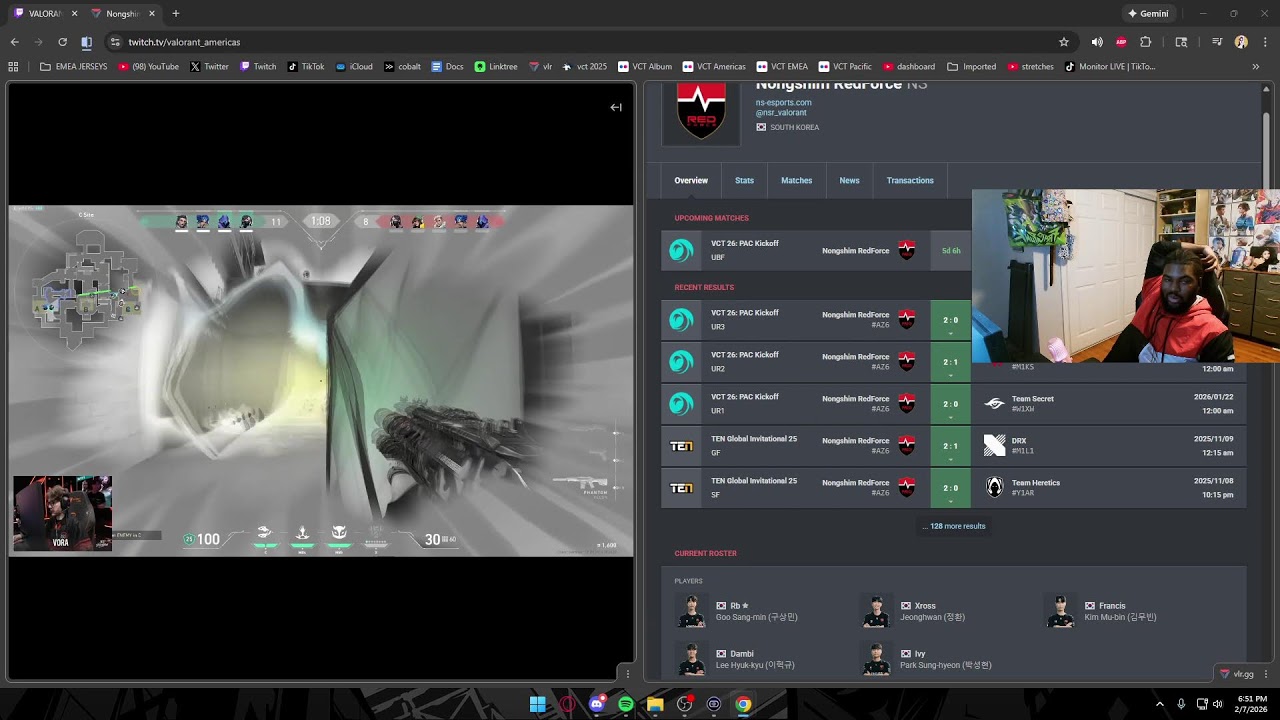Open player Ivy profile
Screen dimensions: 1280x720
tap(927, 659)
